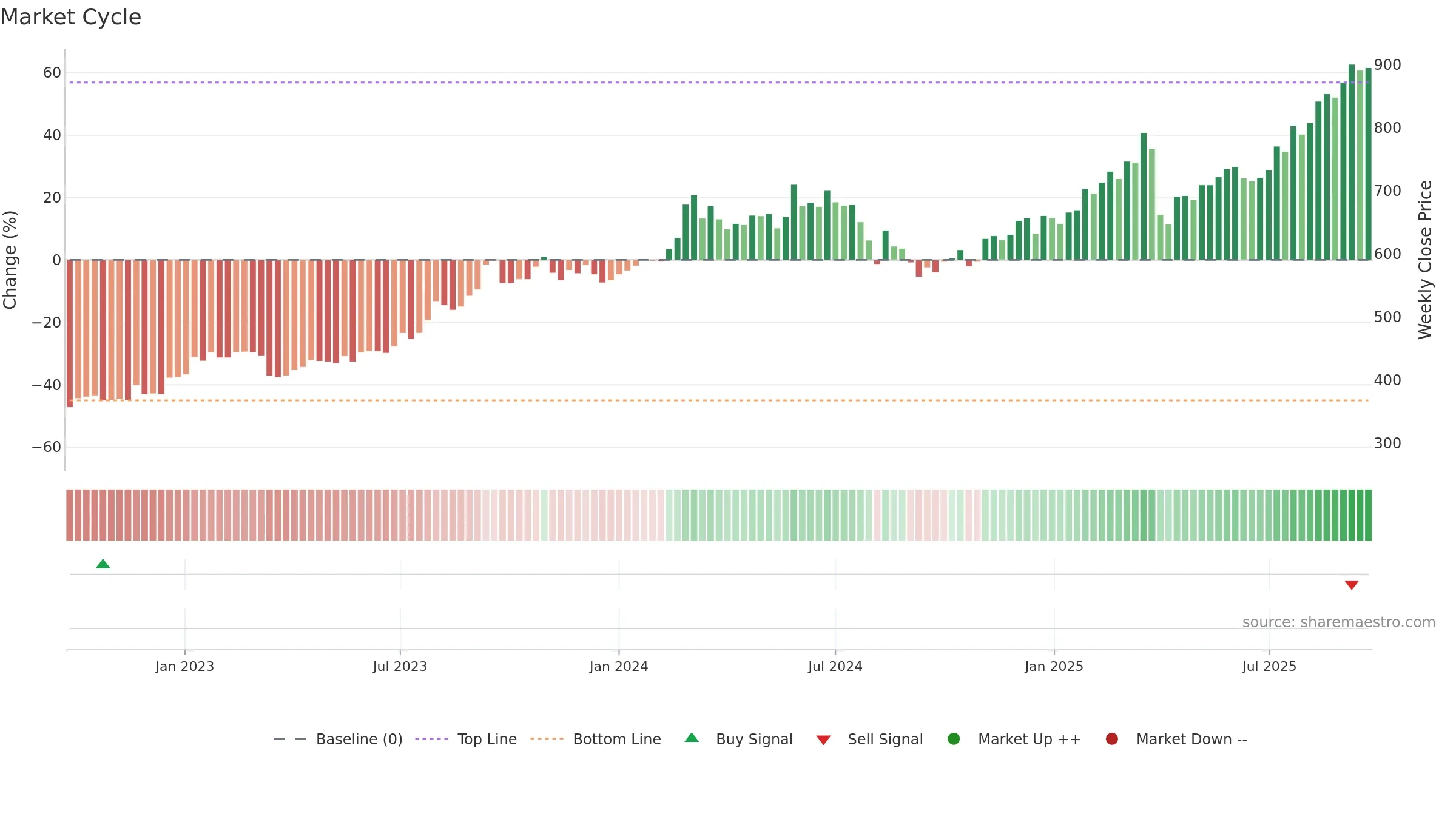Toggle the Top Line legend entry
1456x819 pixels.
point(466,739)
